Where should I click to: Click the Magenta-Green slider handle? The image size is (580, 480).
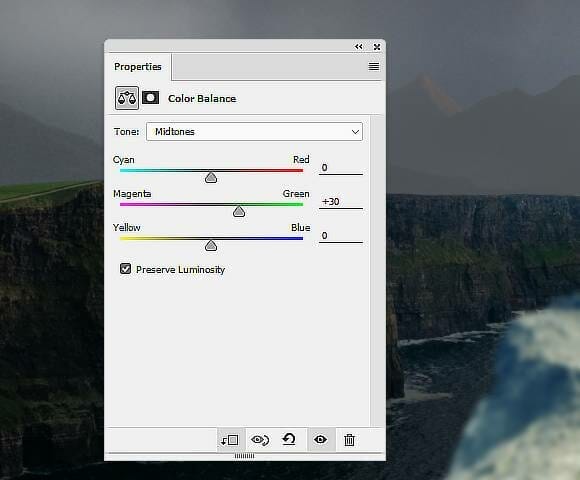pyautogui.click(x=239, y=211)
